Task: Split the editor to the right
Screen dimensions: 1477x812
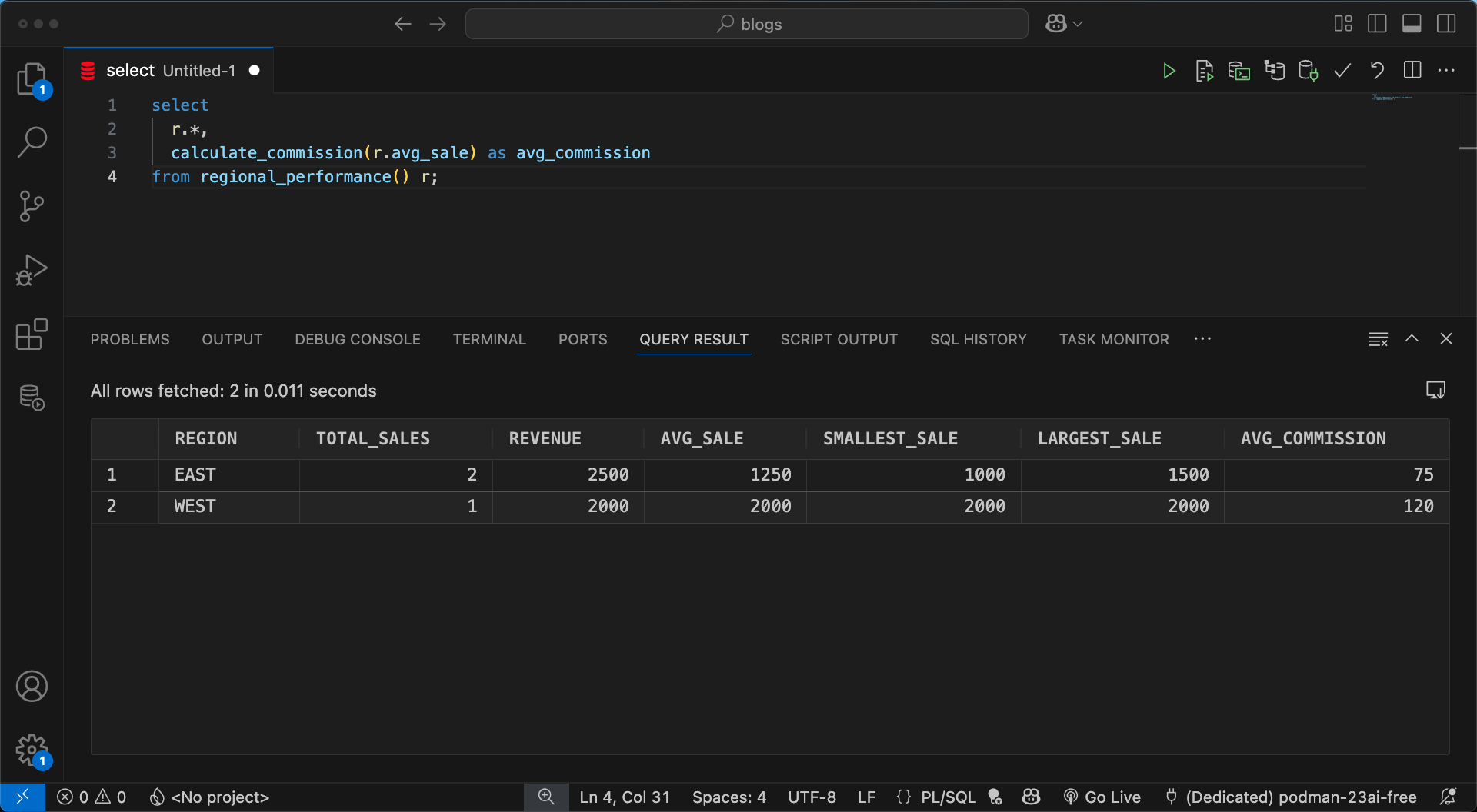Action: point(1412,71)
